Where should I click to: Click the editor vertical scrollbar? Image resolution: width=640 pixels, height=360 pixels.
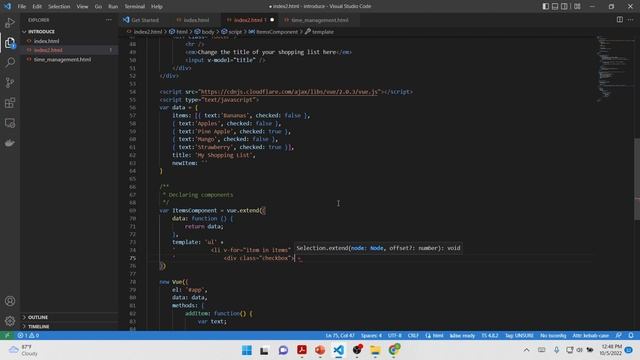637,180
